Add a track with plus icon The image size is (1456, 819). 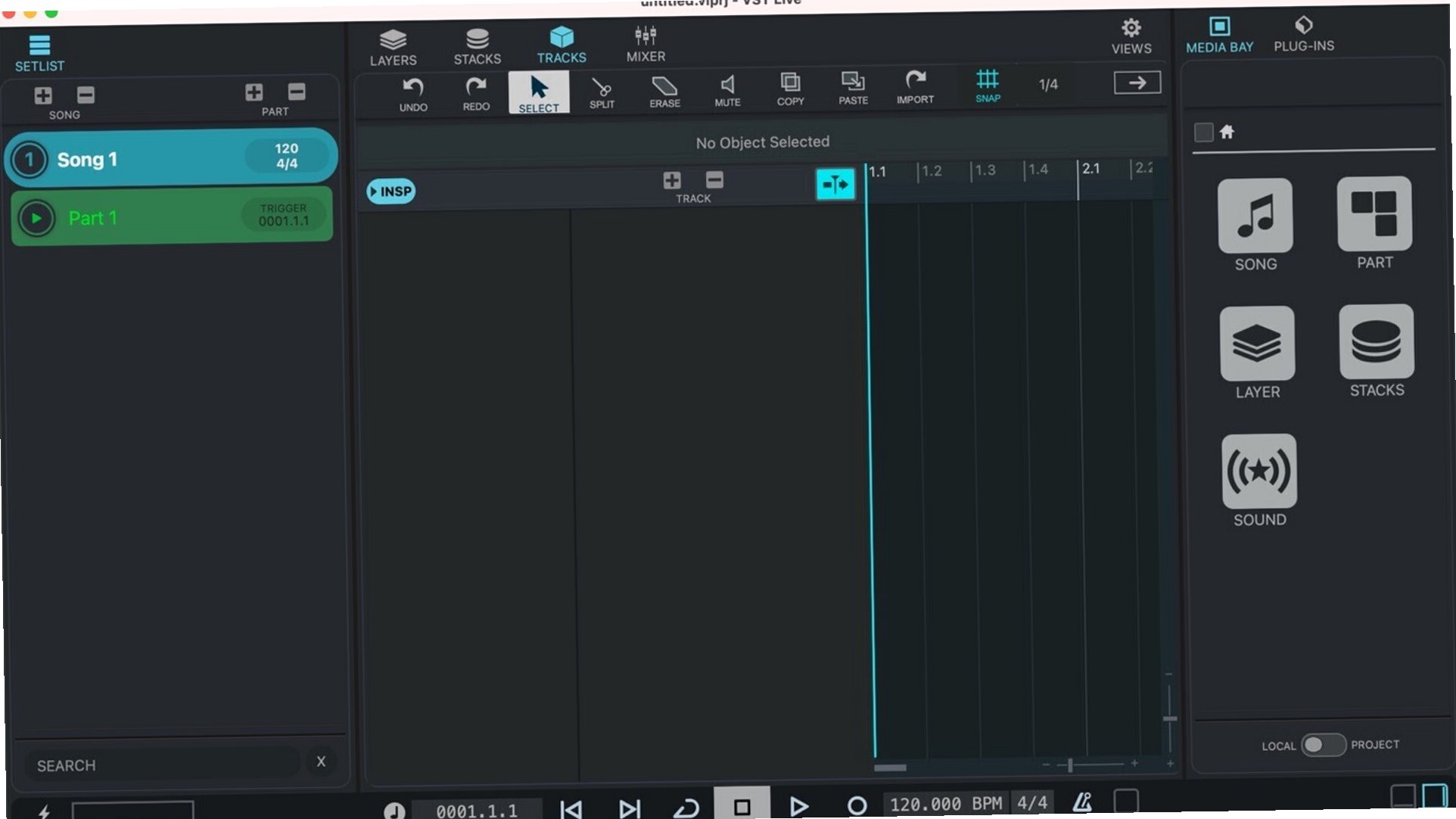coord(672,180)
